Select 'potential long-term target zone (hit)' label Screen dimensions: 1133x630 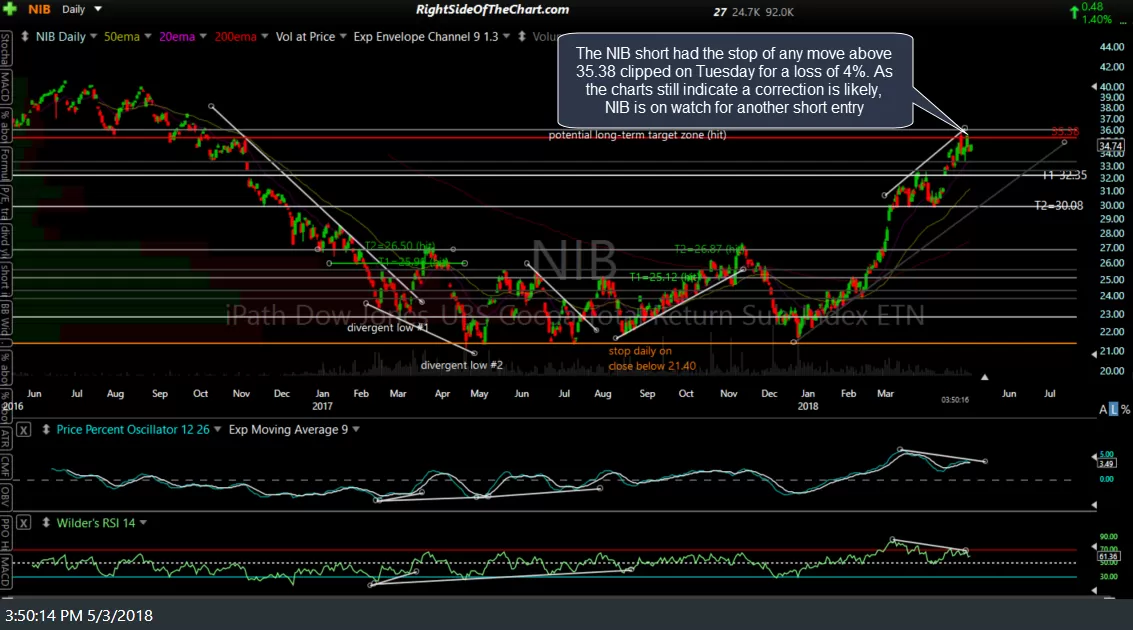(637, 135)
